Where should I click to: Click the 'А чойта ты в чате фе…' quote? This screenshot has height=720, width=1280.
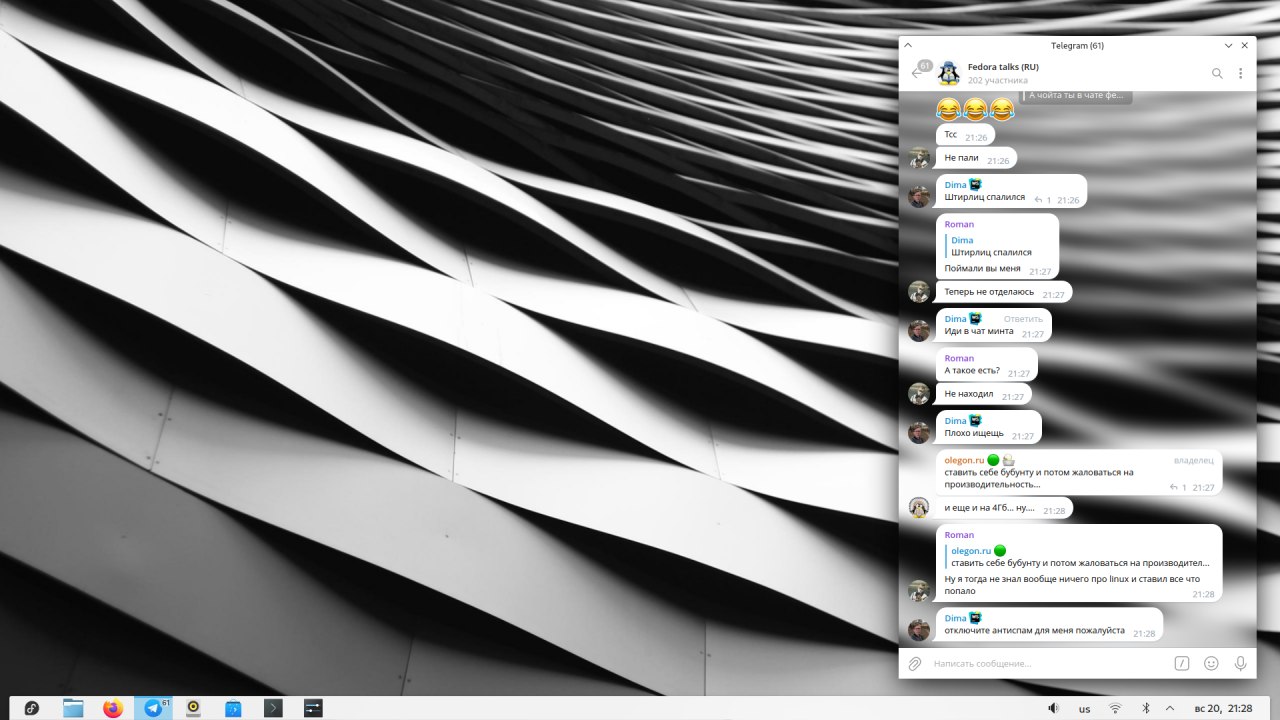click(1076, 95)
